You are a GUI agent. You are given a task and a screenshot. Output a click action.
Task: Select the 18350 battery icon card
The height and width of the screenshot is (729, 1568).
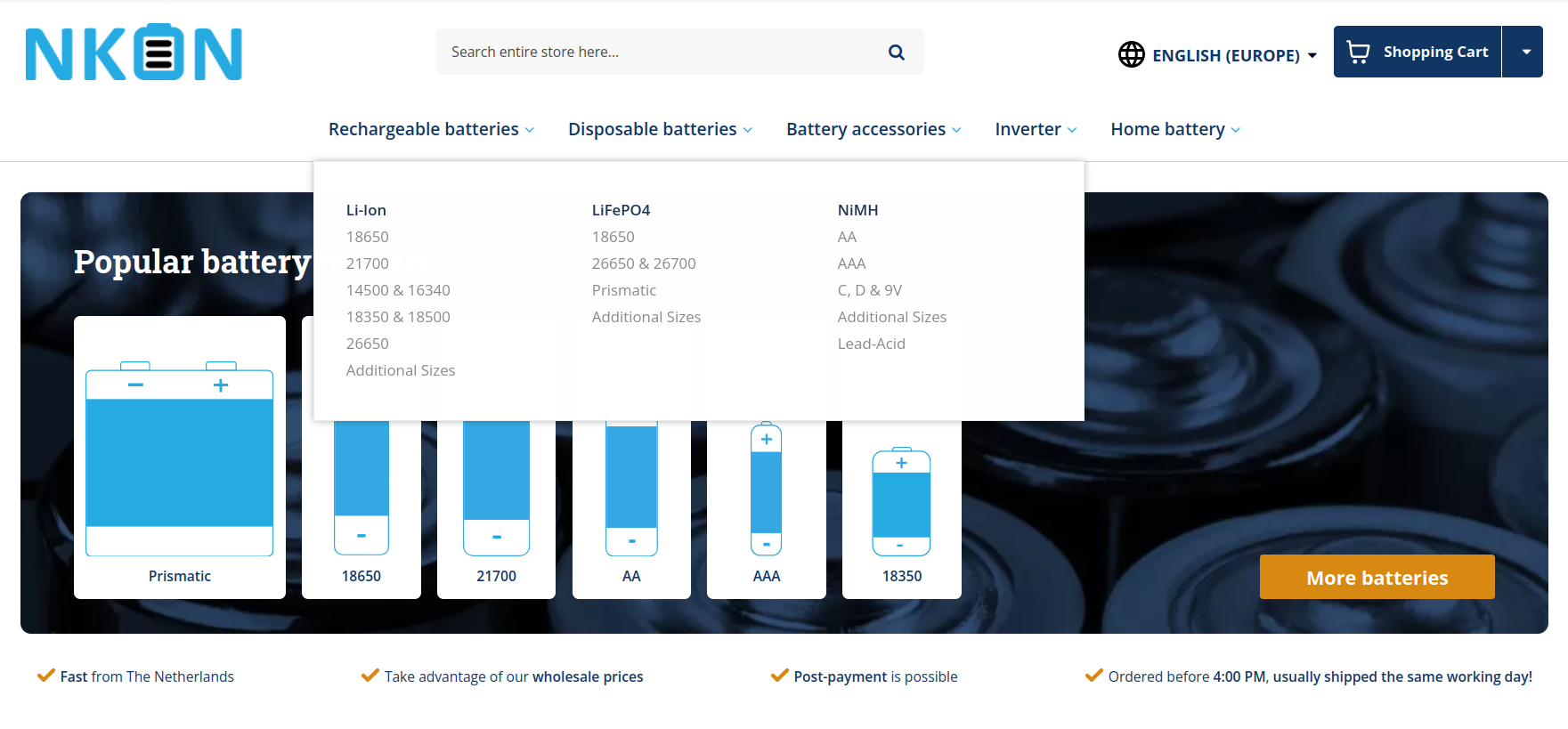point(901,512)
